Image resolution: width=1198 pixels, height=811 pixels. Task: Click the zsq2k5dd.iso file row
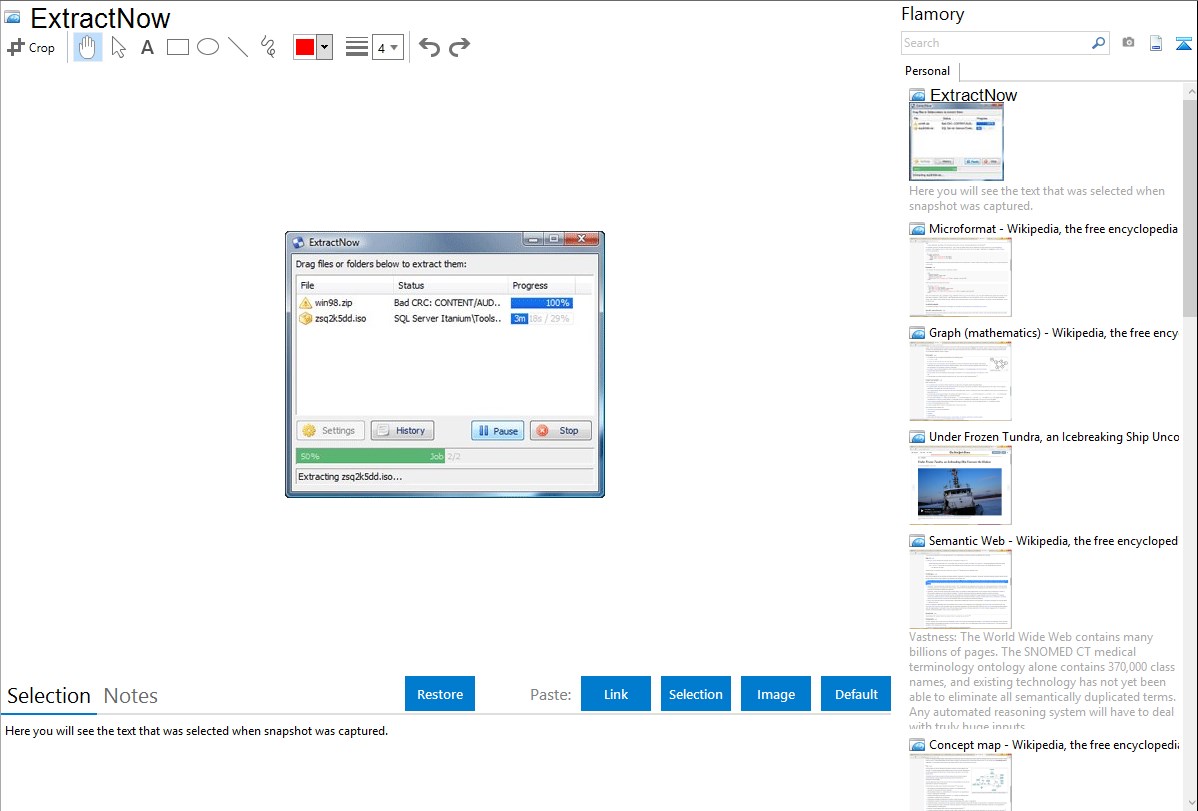click(x=445, y=319)
